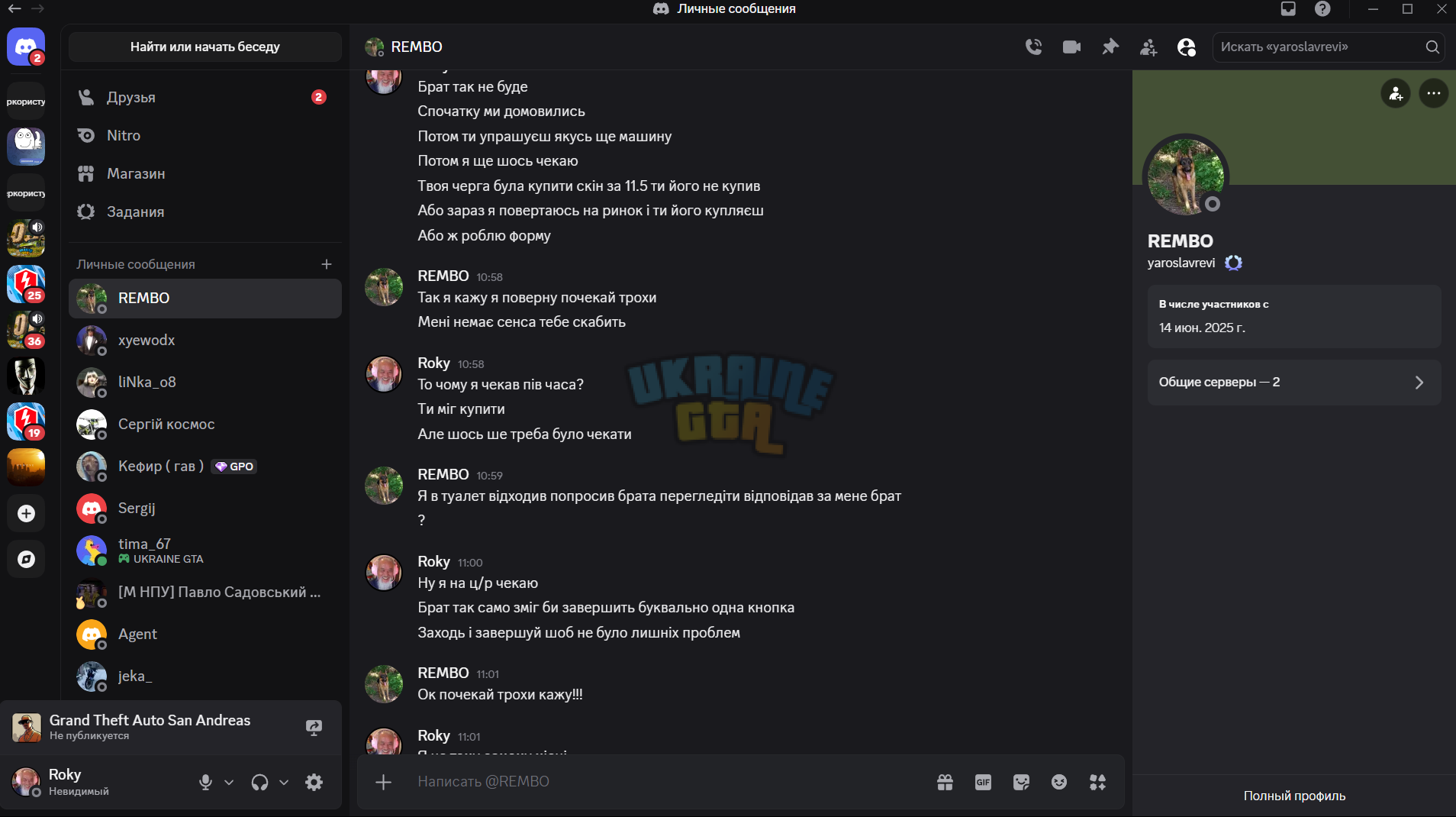Focus the Написать @REMBO message field

(x=664, y=782)
